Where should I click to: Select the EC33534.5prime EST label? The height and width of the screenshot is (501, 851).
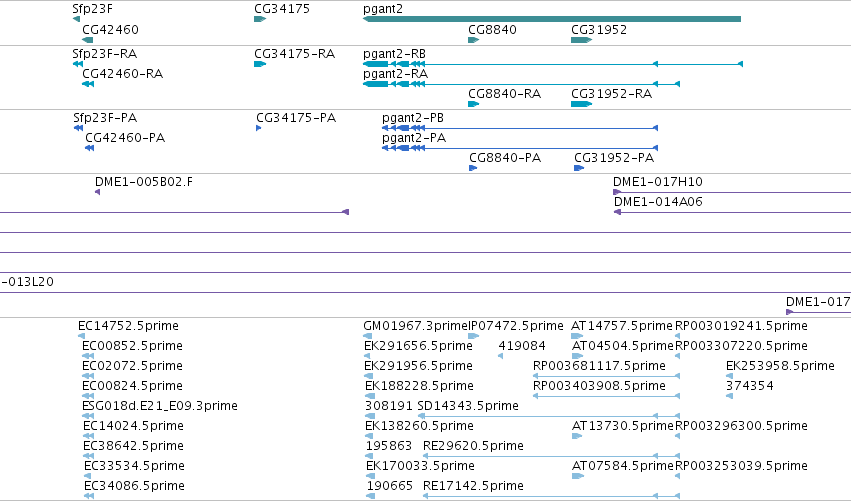[x=134, y=466]
